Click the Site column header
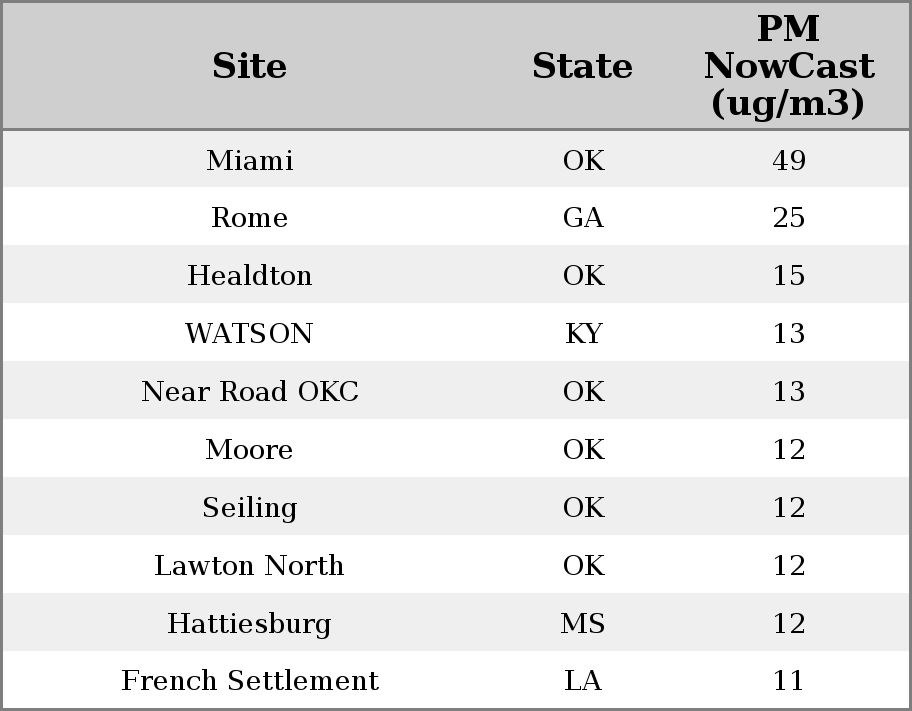Image resolution: width=912 pixels, height=711 pixels. pos(249,66)
